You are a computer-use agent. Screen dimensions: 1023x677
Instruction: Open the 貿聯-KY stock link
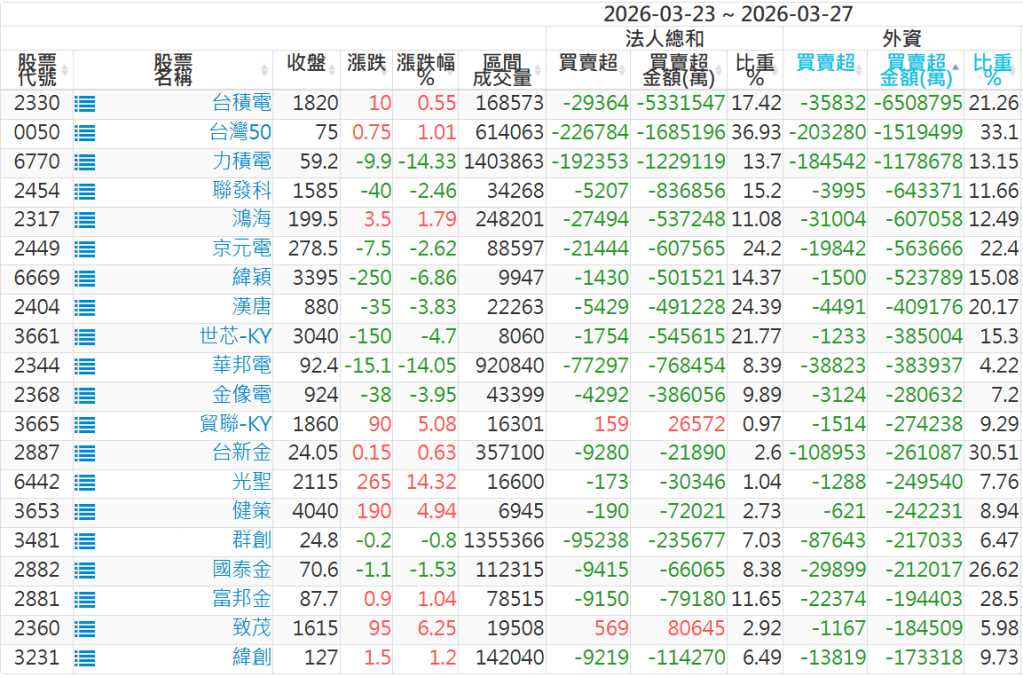coord(235,425)
